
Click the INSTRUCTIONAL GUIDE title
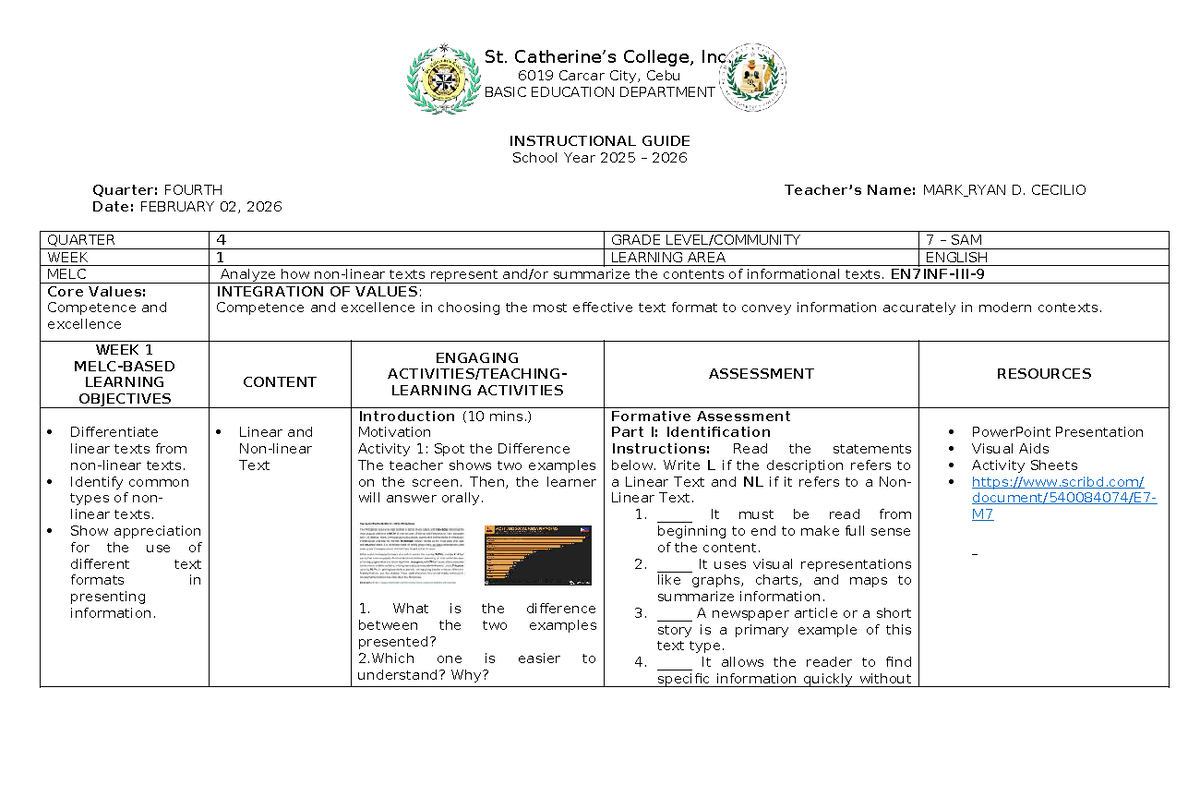coord(600,141)
